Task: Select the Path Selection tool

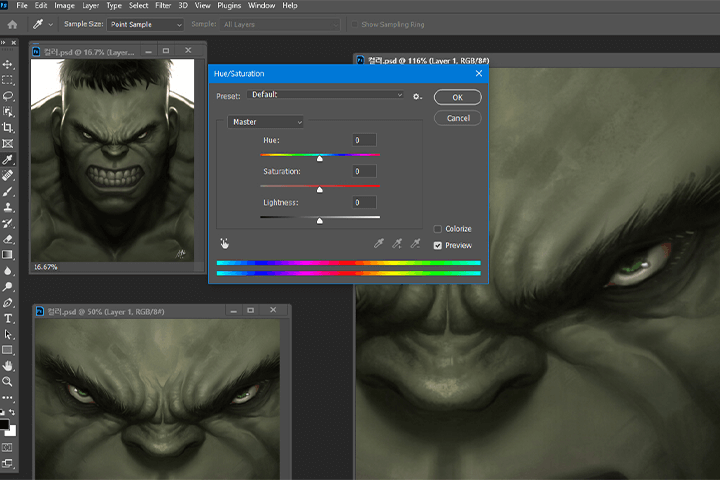Action: [8, 334]
